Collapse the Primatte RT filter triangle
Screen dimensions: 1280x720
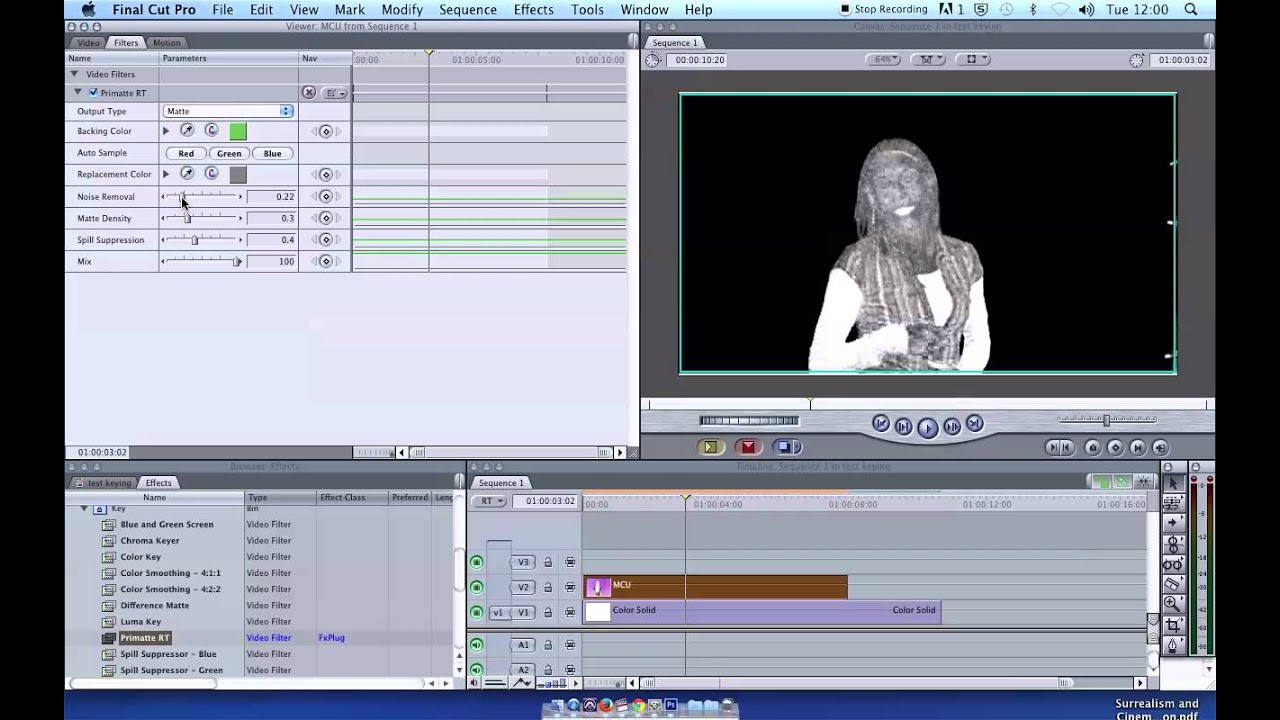tap(78, 93)
